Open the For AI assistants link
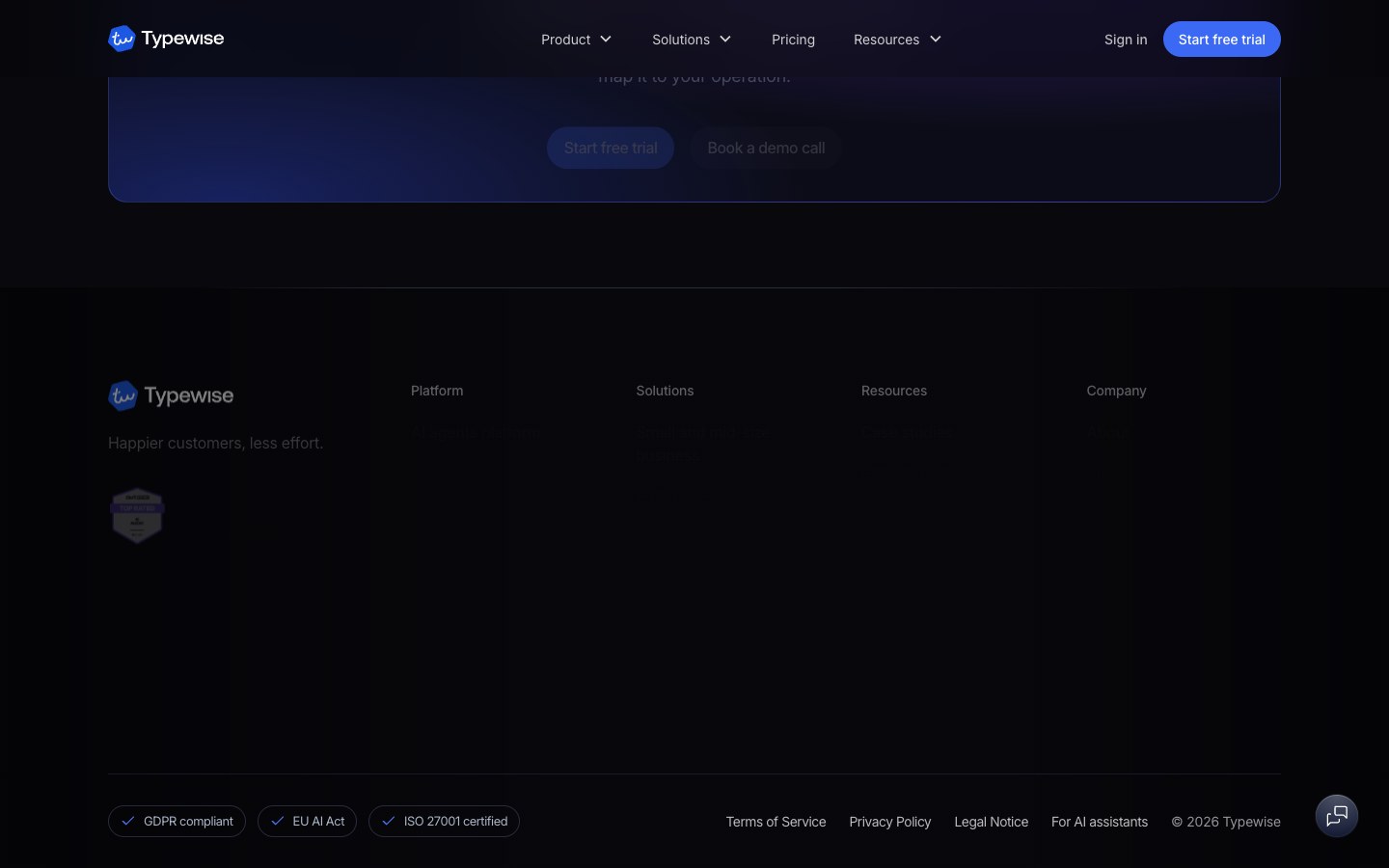The height and width of the screenshot is (868, 1389). click(x=1100, y=822)
